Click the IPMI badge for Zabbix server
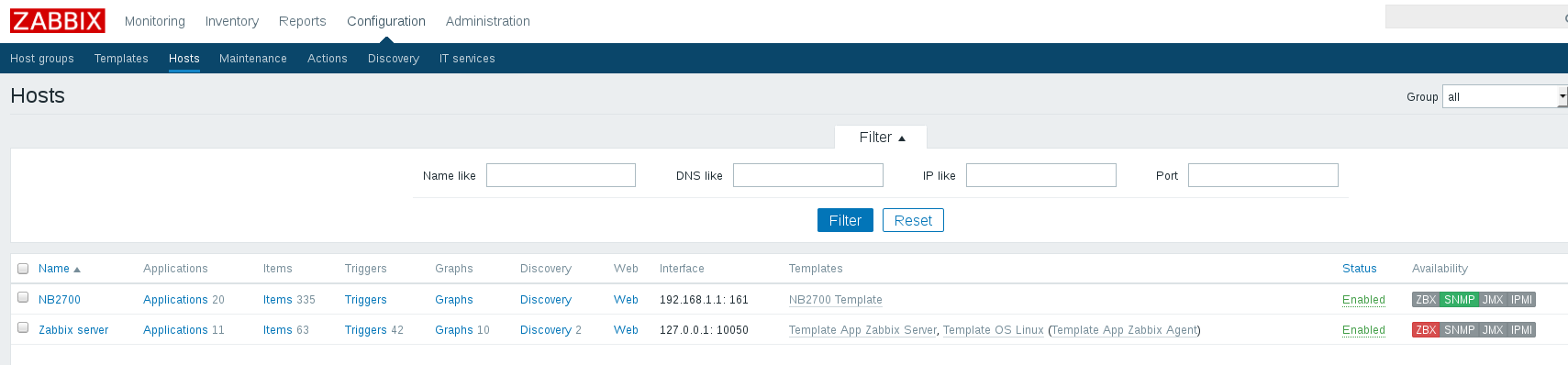The width and height of the screenshot is (1568, 365). coord(1521,330)
